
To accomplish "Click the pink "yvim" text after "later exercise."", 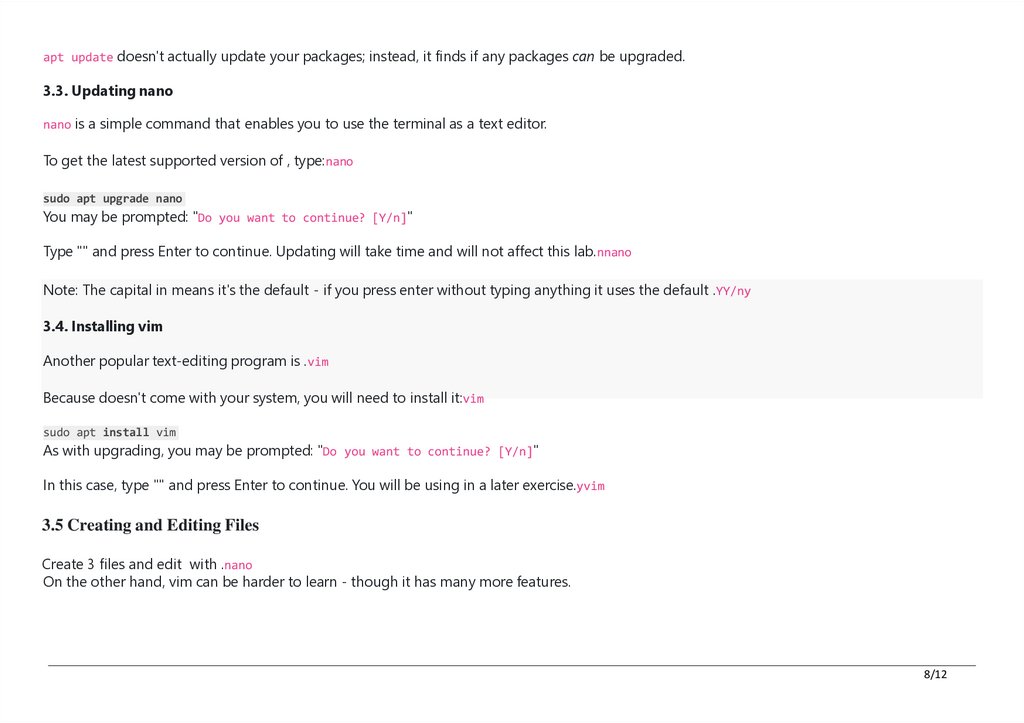I will [x=591, y=487].
